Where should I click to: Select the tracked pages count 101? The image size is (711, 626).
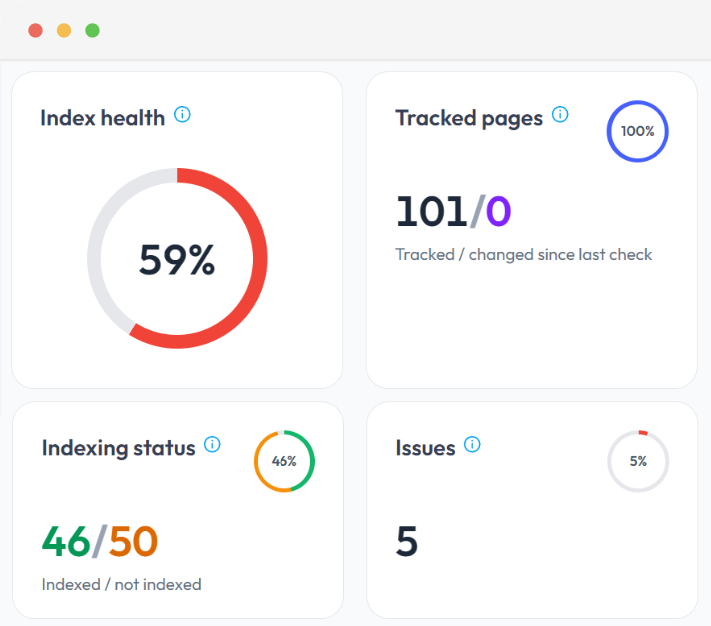tap(432, 211)
